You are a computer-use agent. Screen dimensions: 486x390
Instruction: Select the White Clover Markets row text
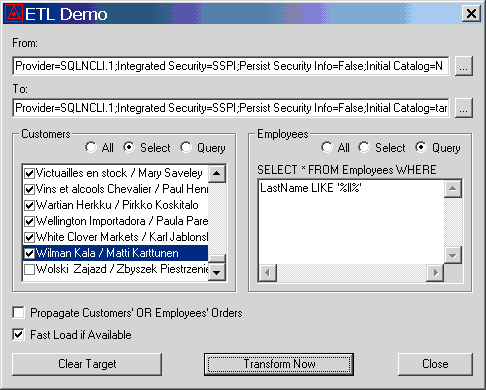pos(122,237)
